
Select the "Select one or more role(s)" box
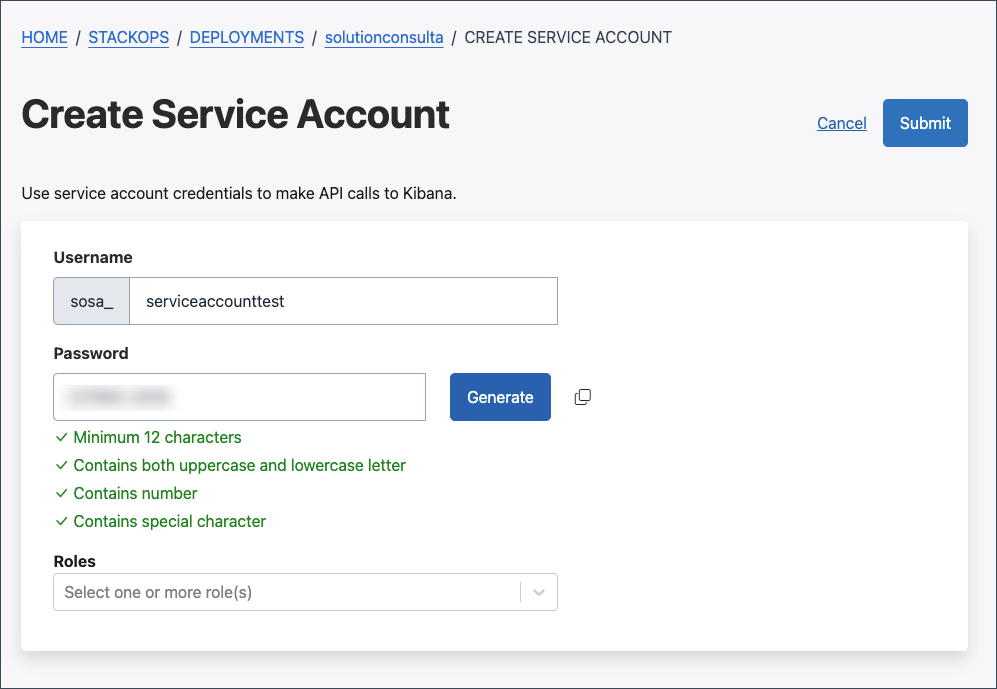click(x=305, y=592)
